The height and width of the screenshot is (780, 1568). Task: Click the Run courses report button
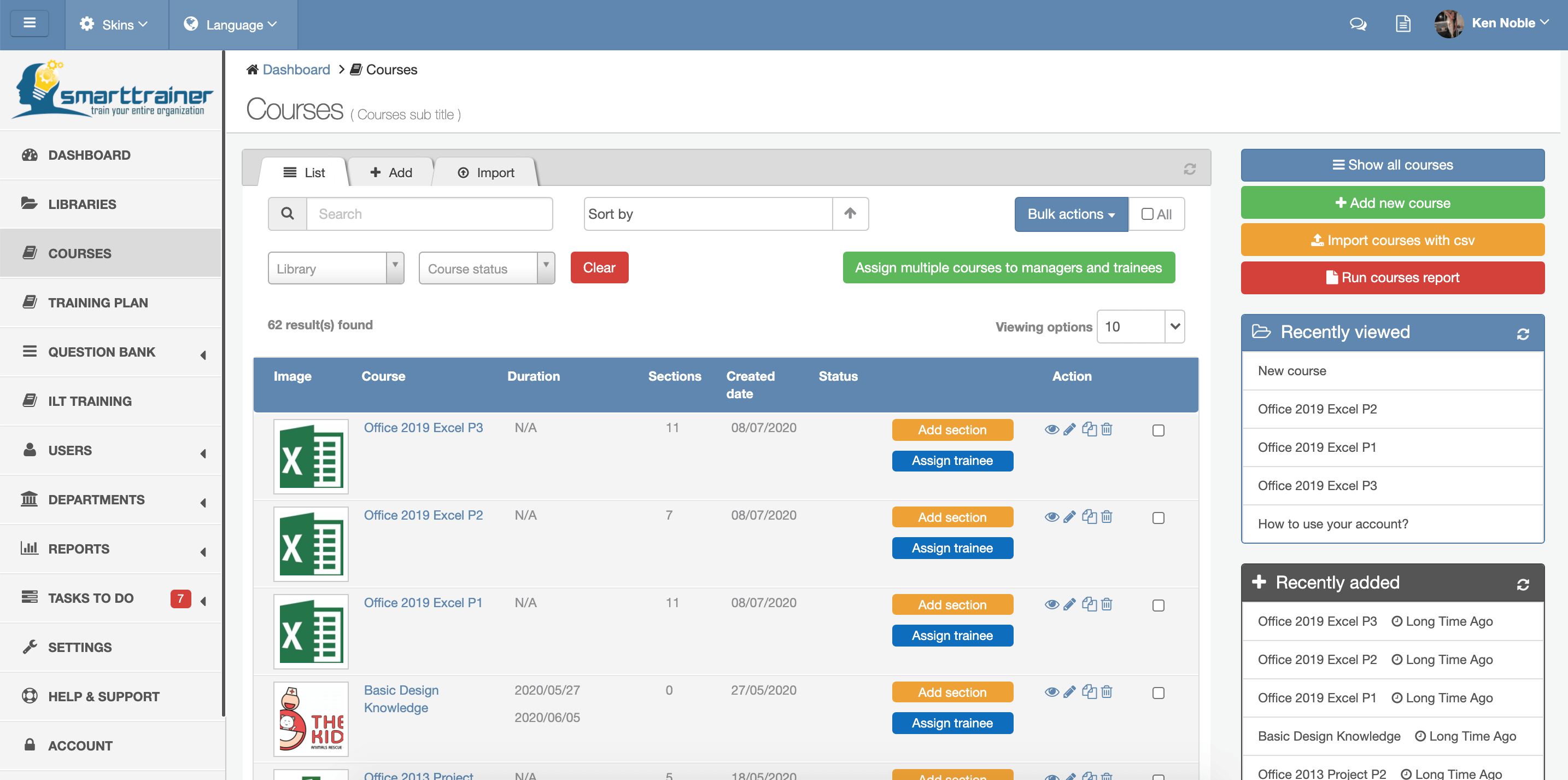[x=1392, y=278]
